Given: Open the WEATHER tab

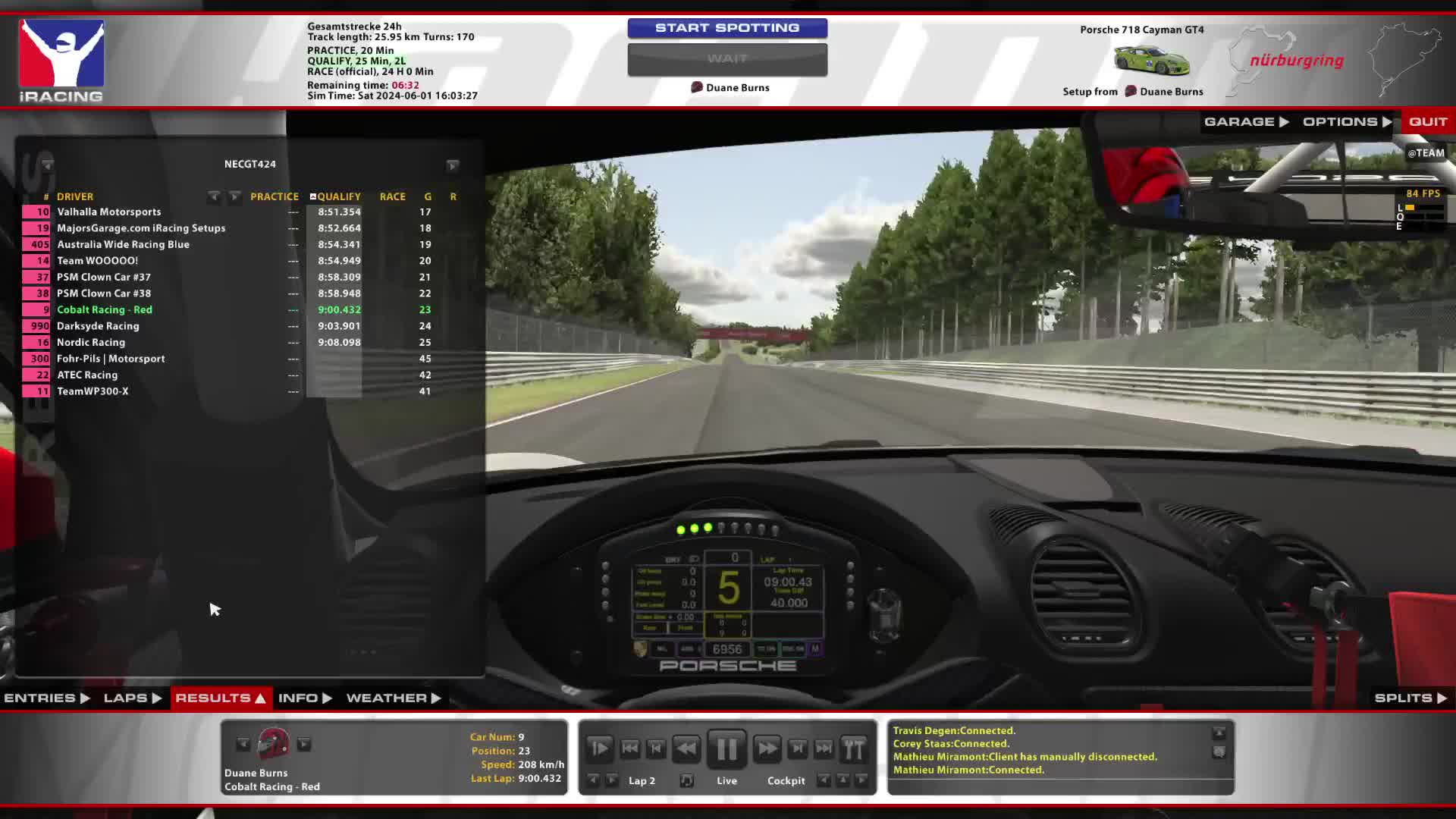Looking at the screenshot, I should point(393,698).
